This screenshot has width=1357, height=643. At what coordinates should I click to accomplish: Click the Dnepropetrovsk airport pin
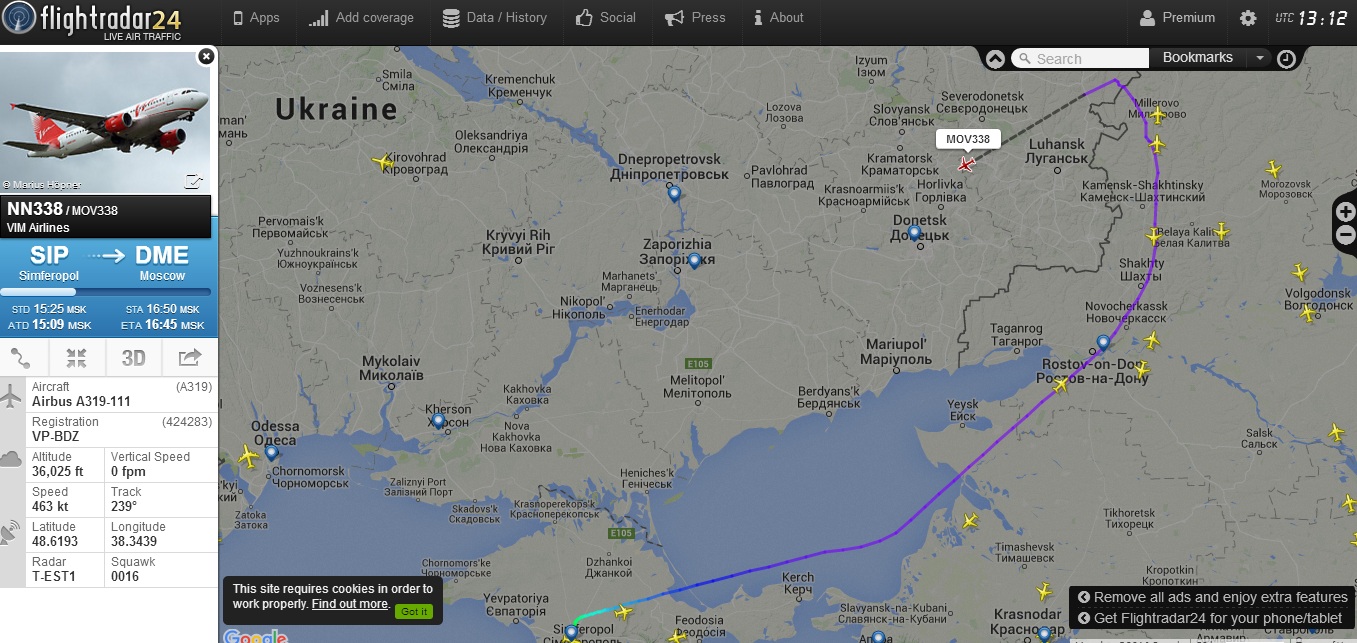674,194
